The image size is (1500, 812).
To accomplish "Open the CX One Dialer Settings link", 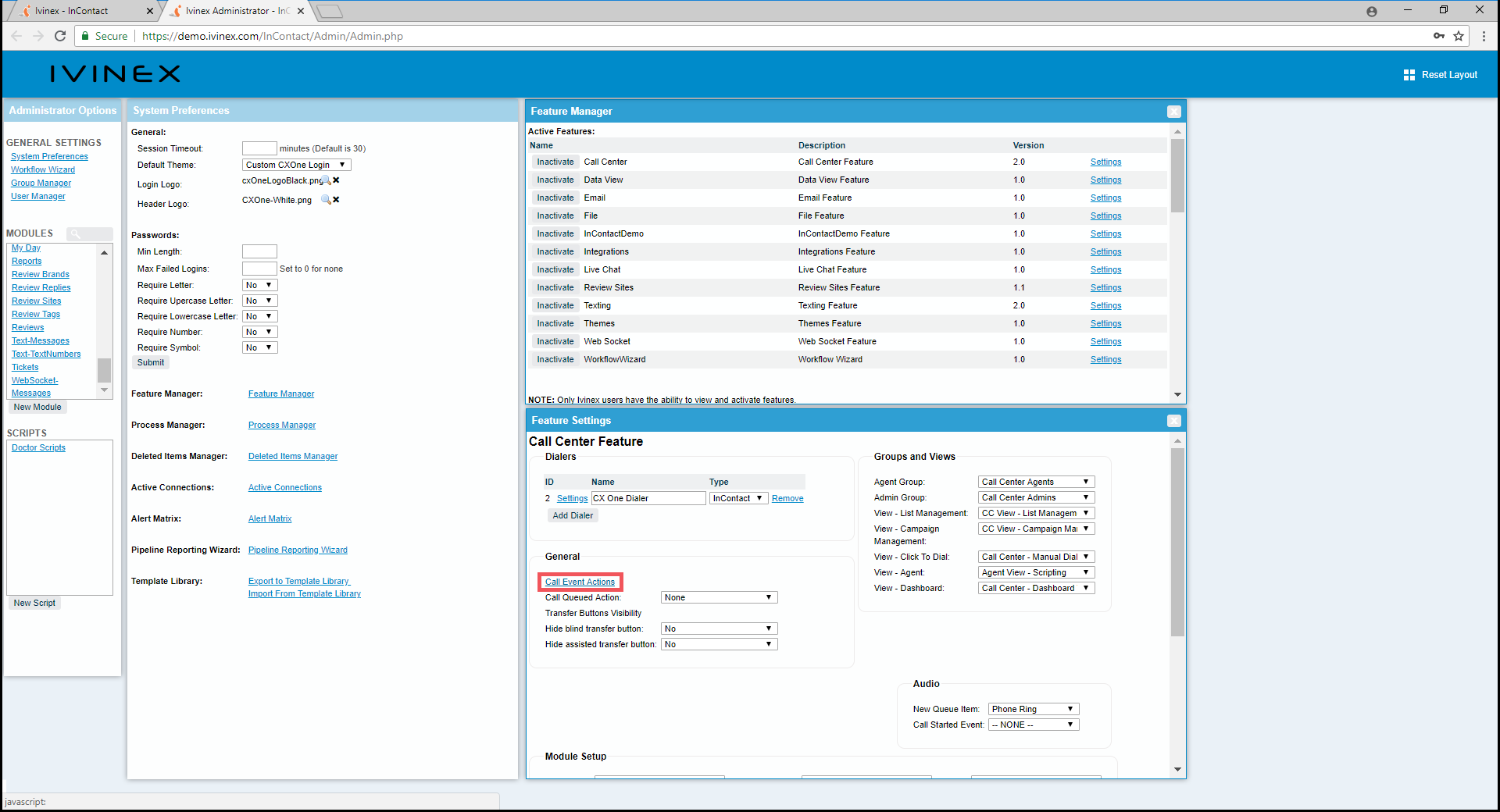I will pyautogui.click(x=572, y=498).
